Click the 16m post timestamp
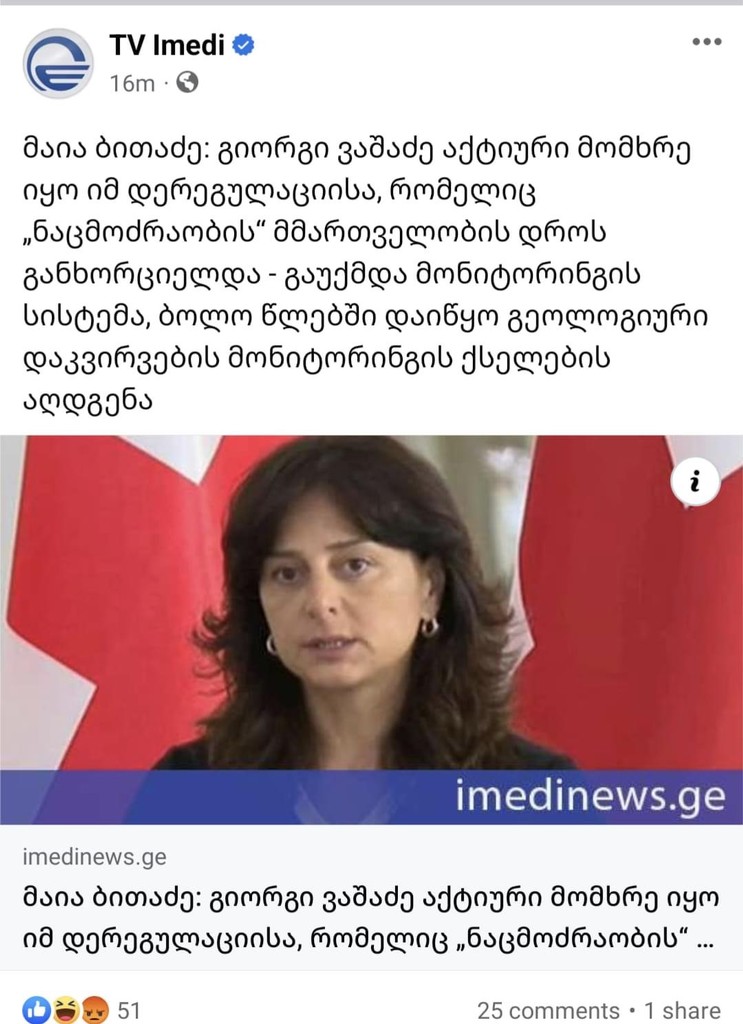 (x=133, y=84)
